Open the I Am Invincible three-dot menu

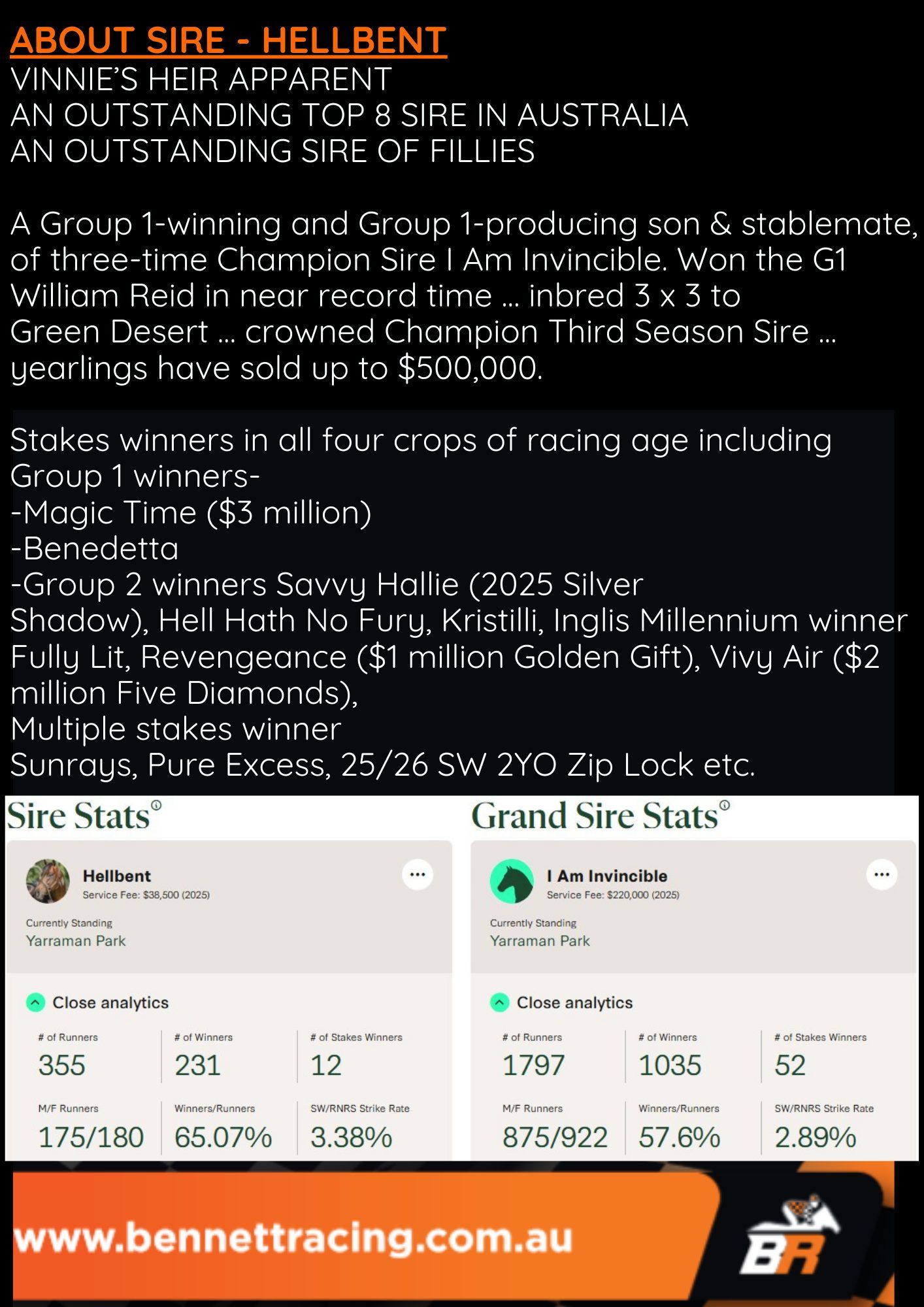click(x=882, y=874)
